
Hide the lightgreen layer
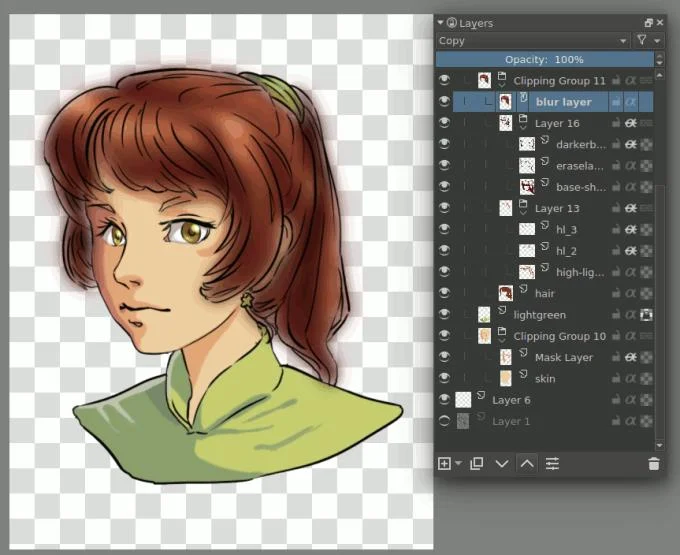pyautogui.click(x=445, y=315)
